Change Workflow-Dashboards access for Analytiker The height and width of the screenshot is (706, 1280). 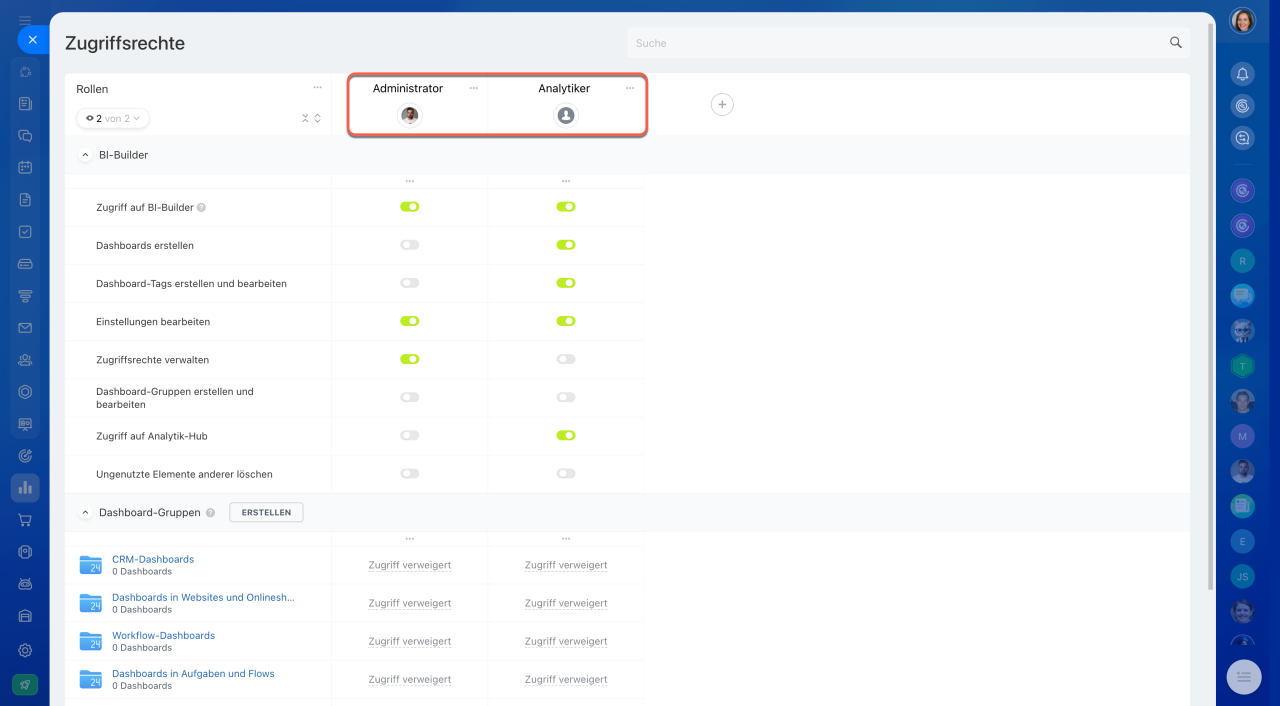(x=566, y=641)
